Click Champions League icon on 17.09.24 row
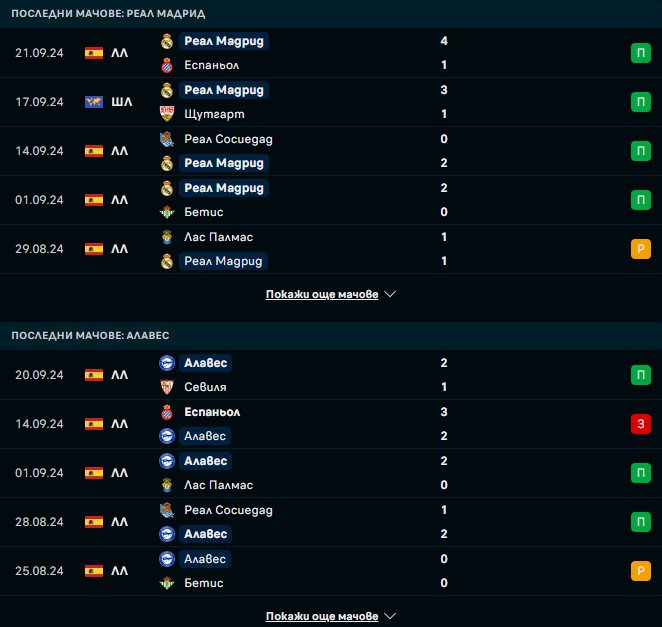 pos(94,102)
